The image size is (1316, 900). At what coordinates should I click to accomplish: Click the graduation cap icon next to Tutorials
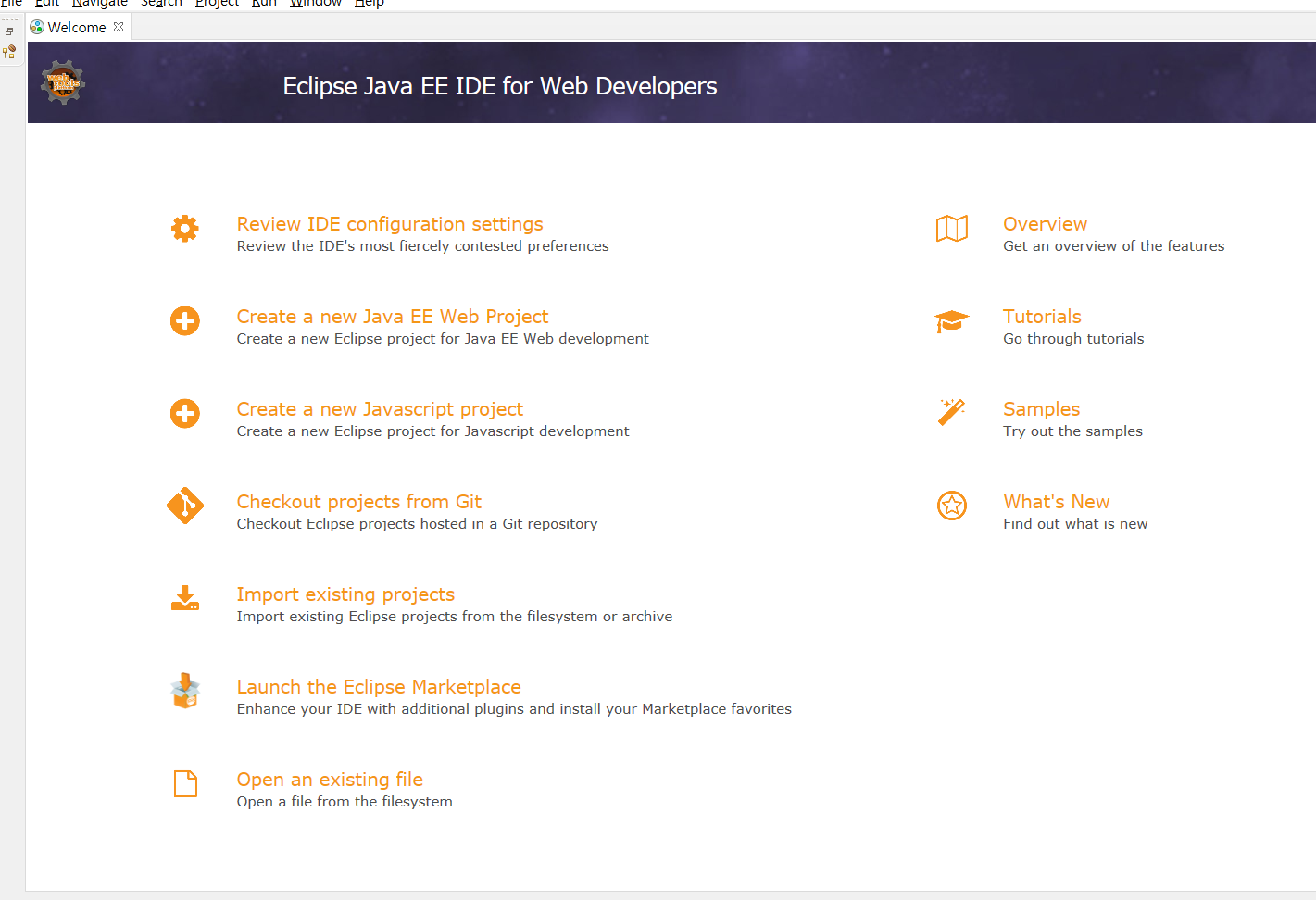click(952, 320)
